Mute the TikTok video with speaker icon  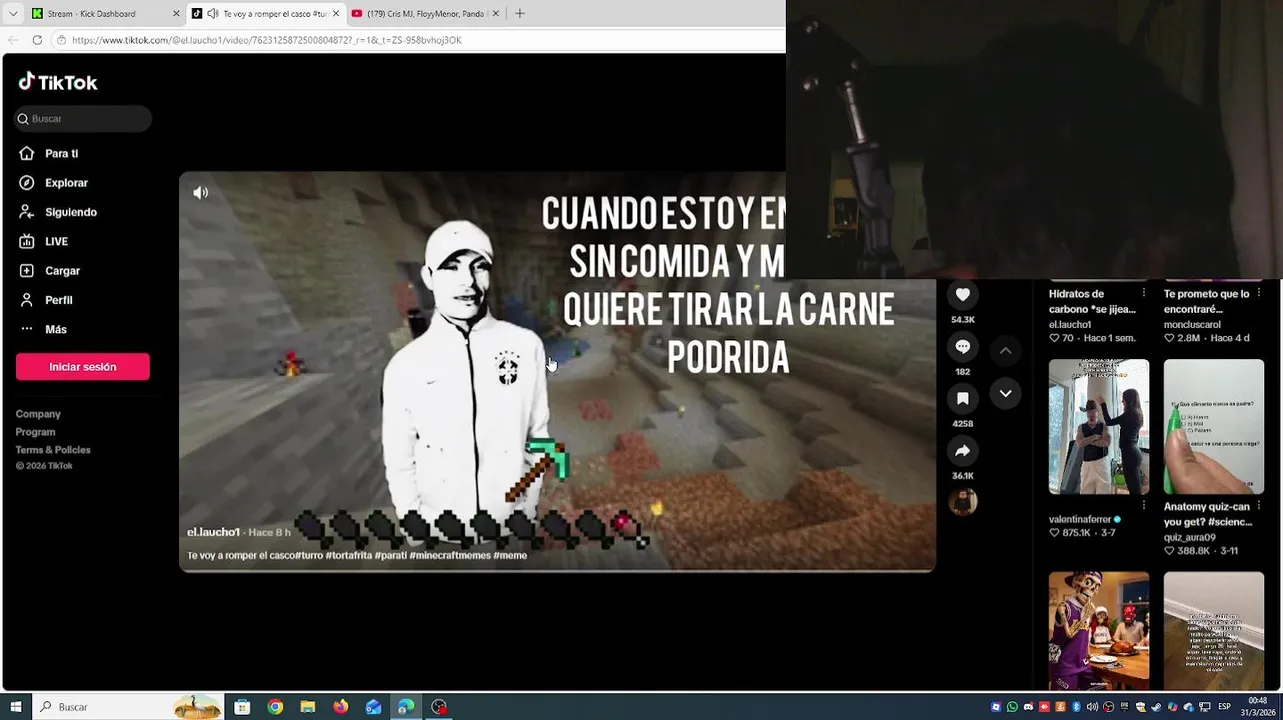[201, 192]
